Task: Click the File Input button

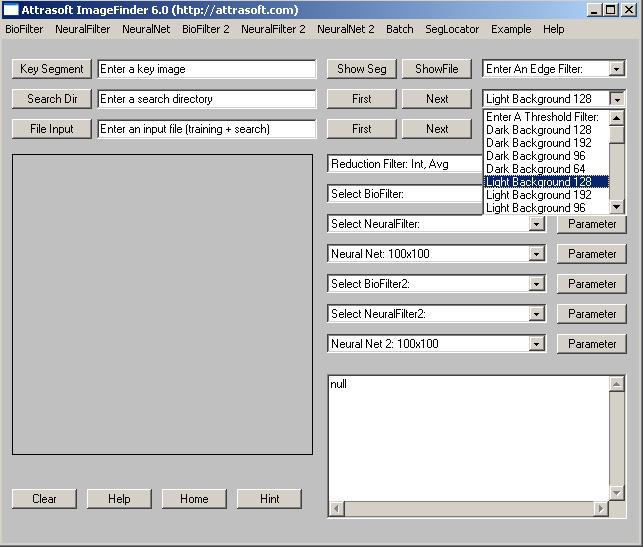Action: (52, 129)
